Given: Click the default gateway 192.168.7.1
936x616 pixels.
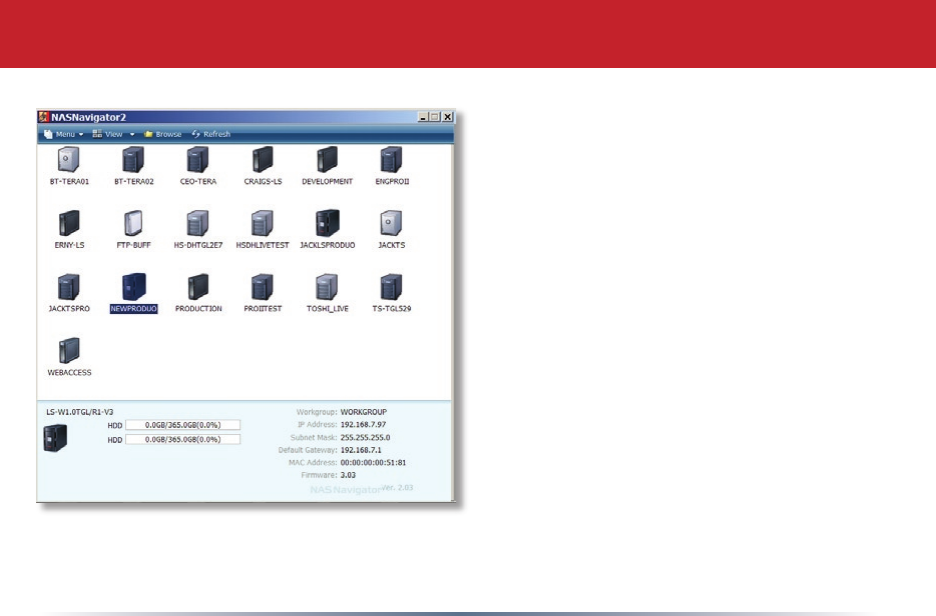Looking at the screenshot, I should tap(361, 450).
